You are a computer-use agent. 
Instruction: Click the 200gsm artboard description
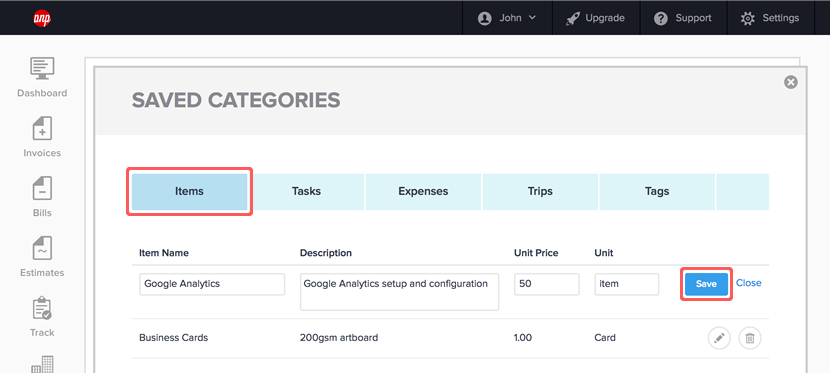339,338
